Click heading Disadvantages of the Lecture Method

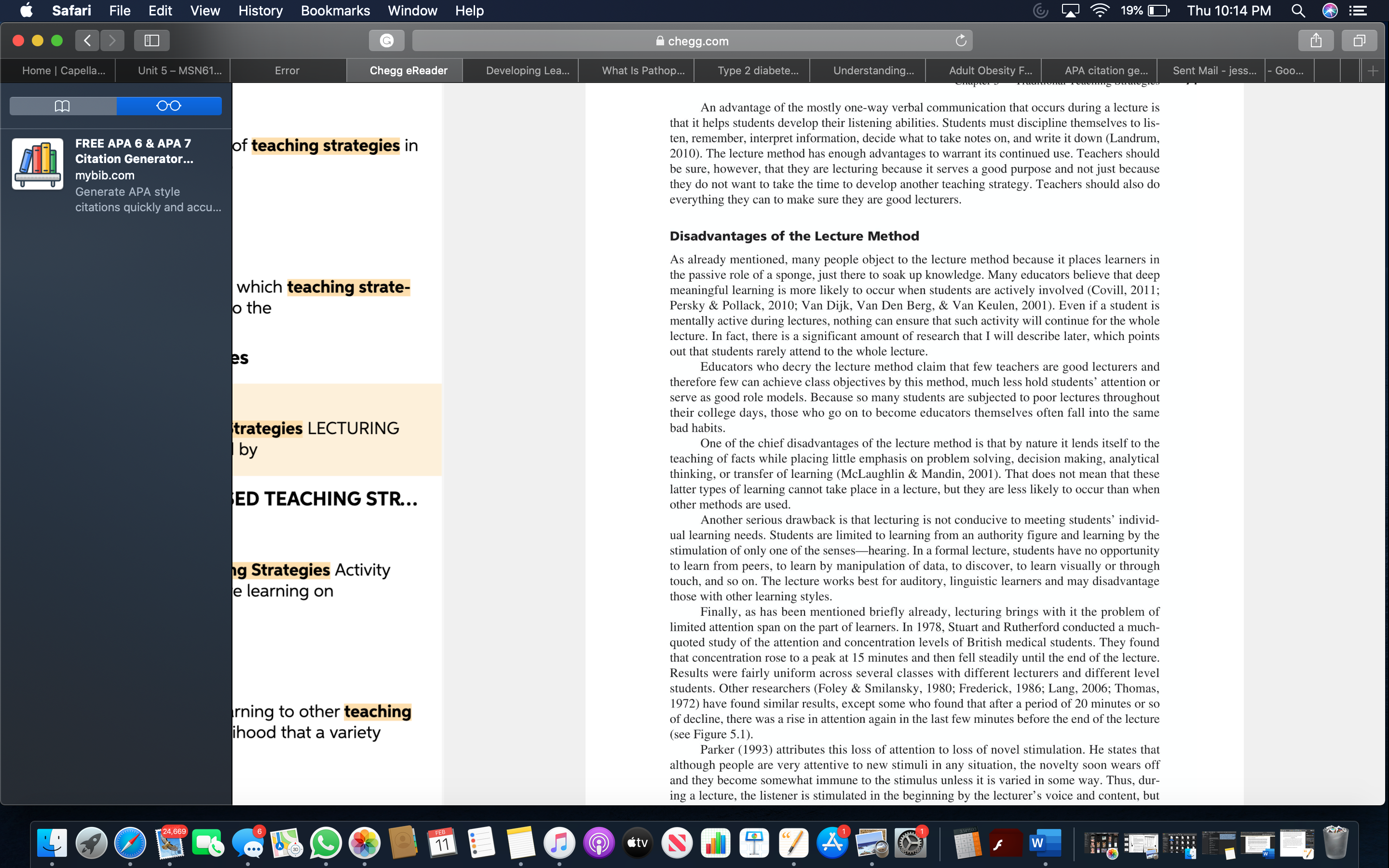click(x=794, y=236)
